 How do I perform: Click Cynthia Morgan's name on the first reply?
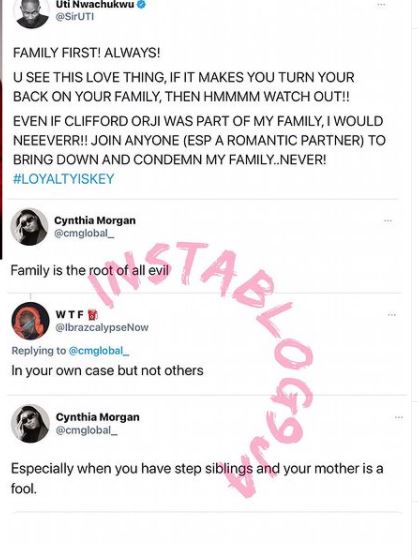(95, 220)
